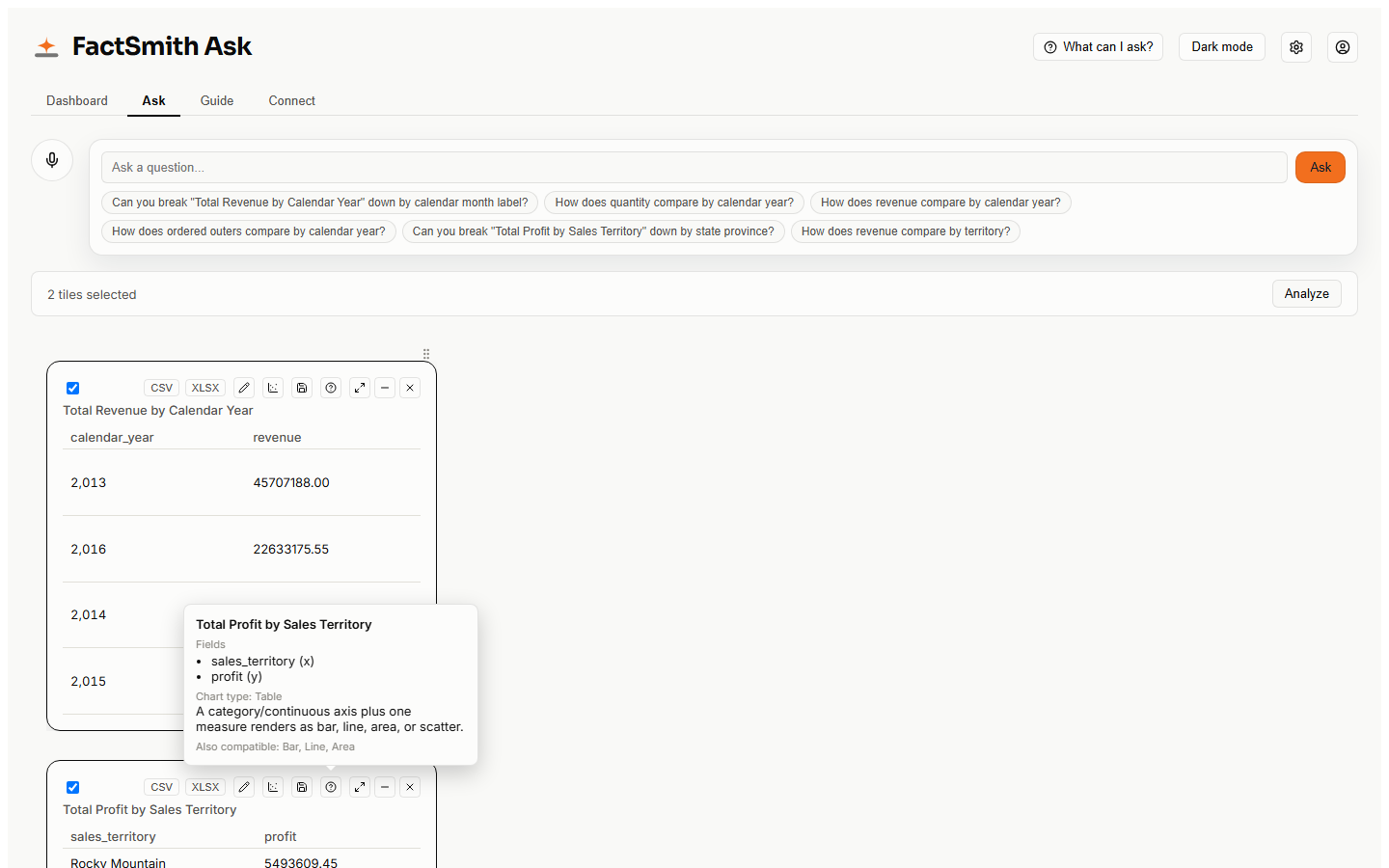Screen dimensions: 1389x868
Task: Click the revenue column header
Action: 278,437
